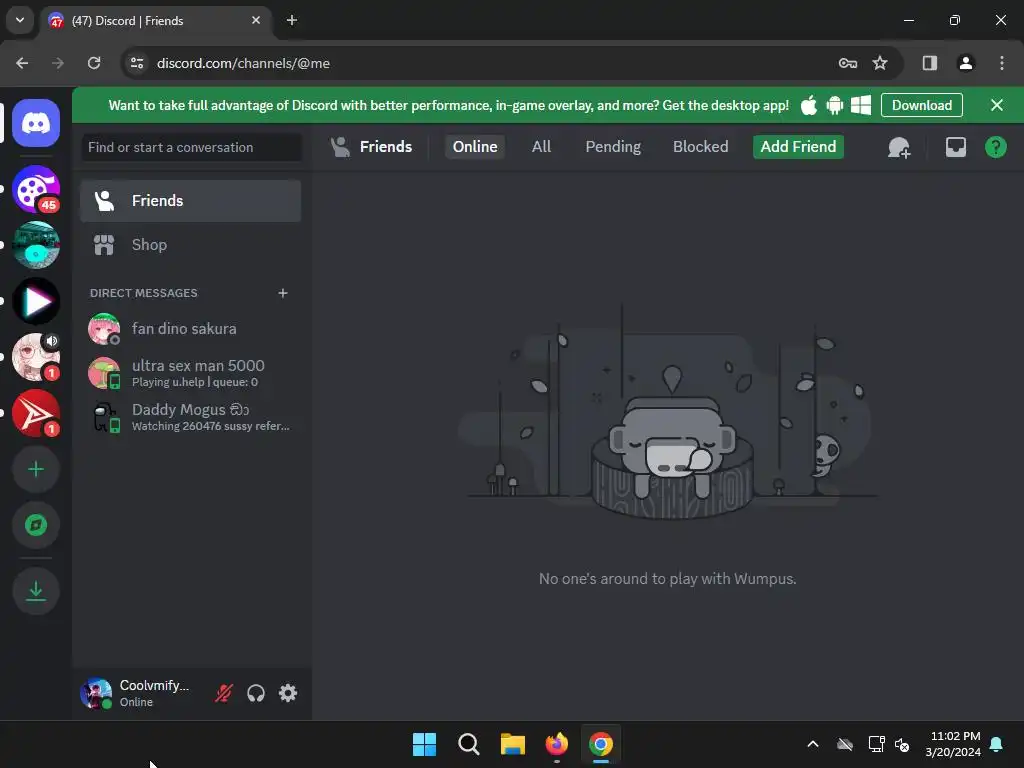Select Friends in the left sidebar

(x=190, y=200)
